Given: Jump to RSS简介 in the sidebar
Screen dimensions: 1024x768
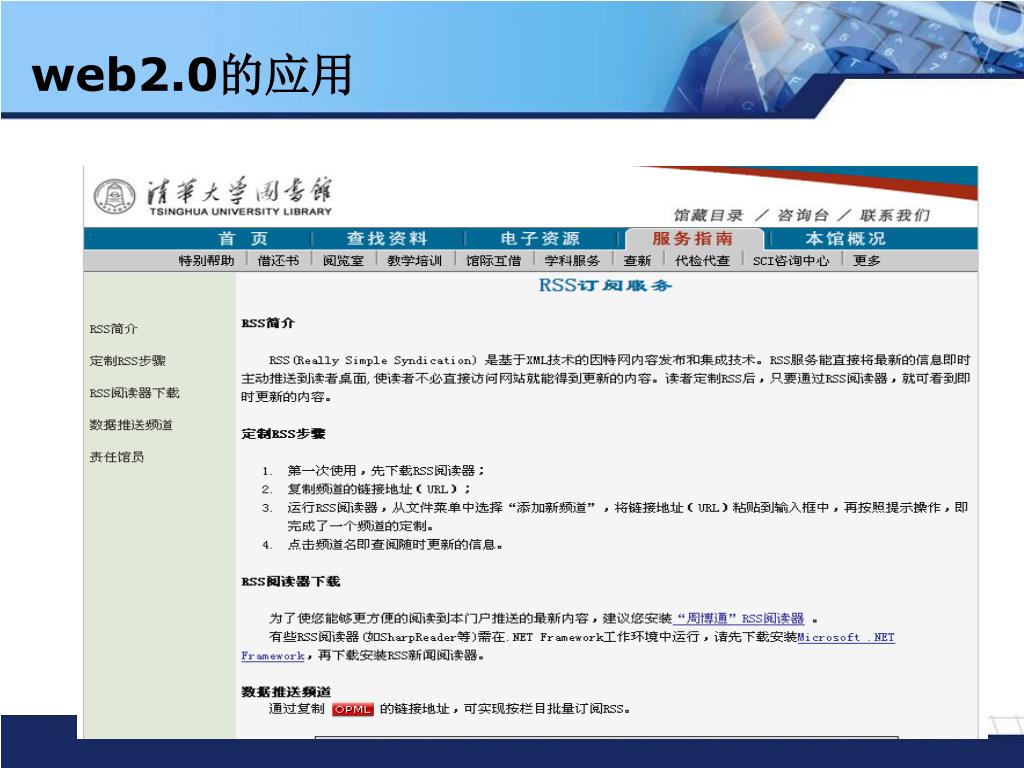Looking at the screenshot, I should coord(113,329).
